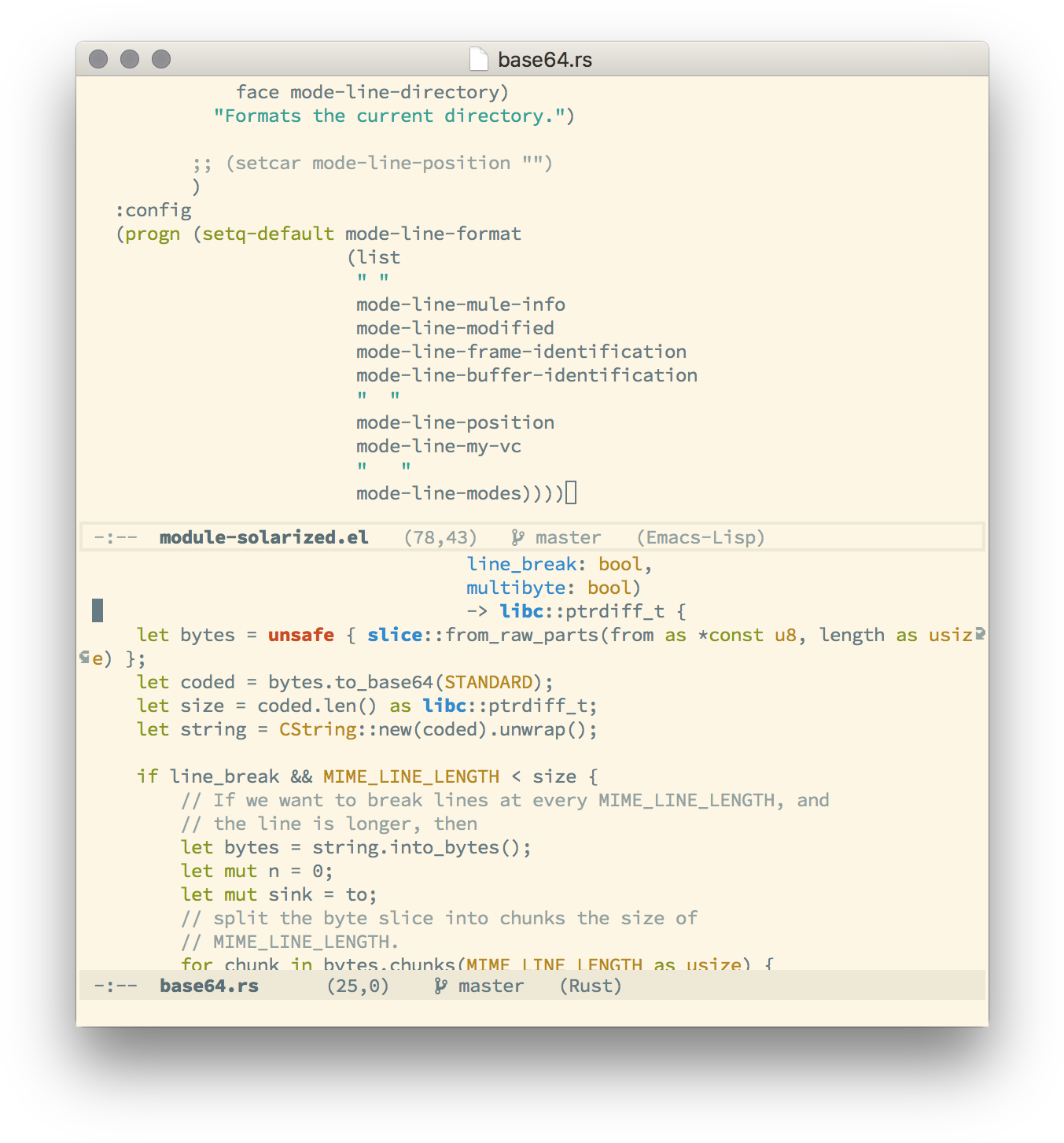The image size is (1064, 1143).
Task: Click the green minimize traffic light button
Action: pos(161,57)
